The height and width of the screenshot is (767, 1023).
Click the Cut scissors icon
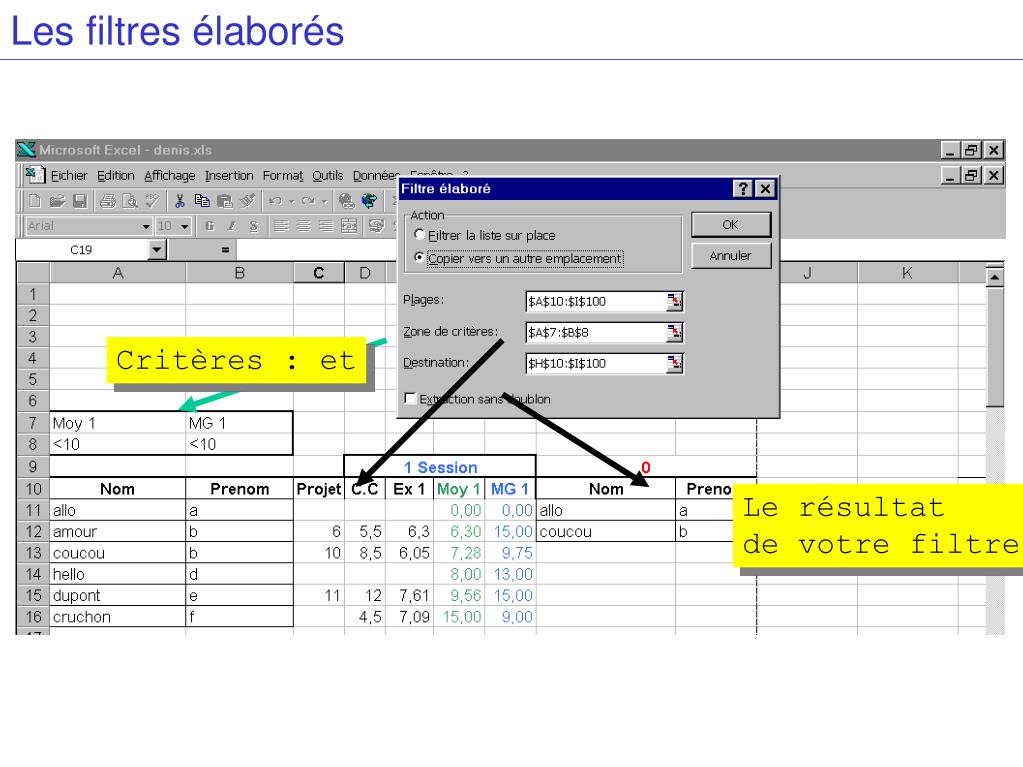[x=179, y=201]
